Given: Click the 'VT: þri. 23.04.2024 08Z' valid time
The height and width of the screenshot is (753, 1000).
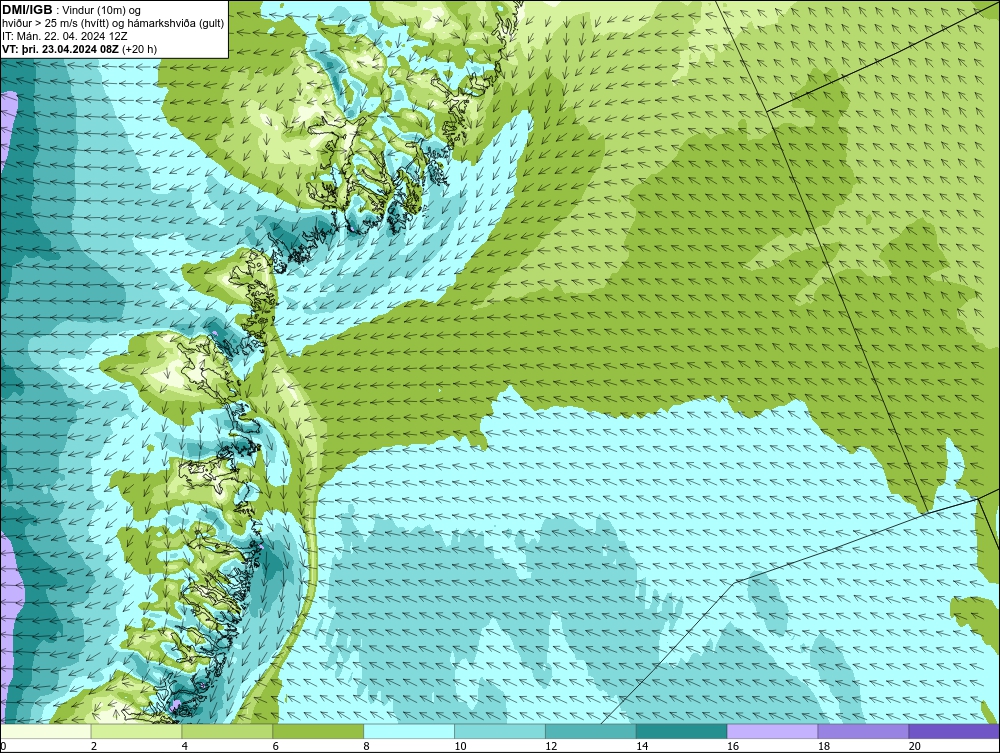Looking at the screenshot, I should pyautogui.click(x=61, y=48).
